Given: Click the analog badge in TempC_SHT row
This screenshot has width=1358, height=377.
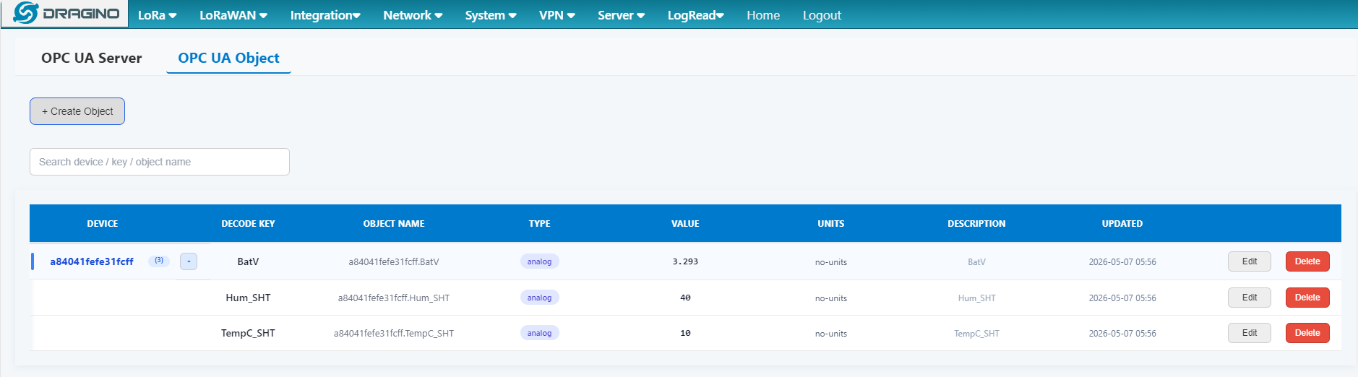Looking at the screenshot, I should [540, 333].
